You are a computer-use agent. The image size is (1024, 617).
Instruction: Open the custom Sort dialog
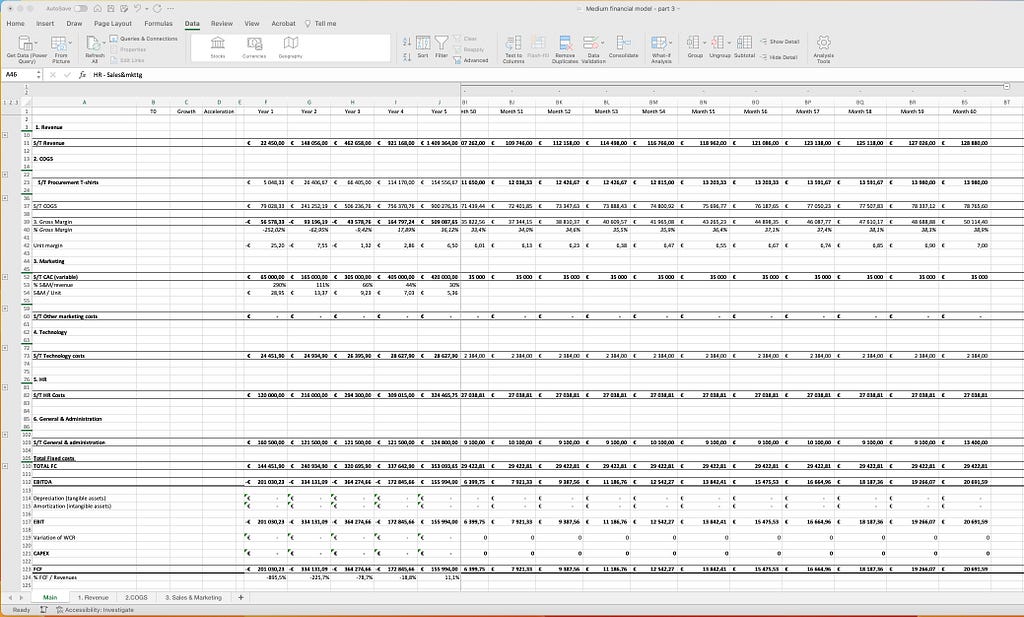coord(423,44)
